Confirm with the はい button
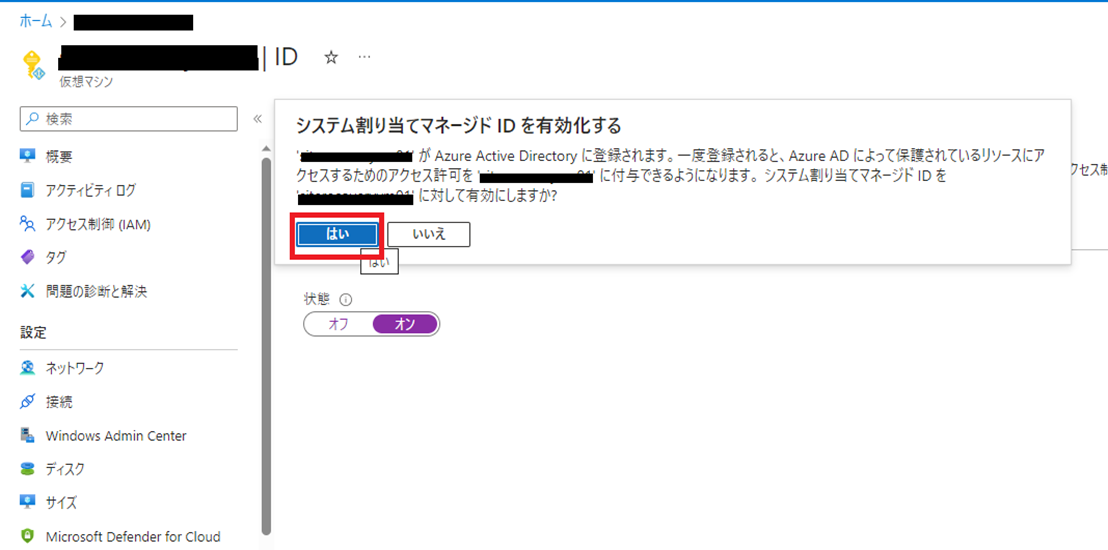Viewport: 1108px width, 550px height. (337, 235)
